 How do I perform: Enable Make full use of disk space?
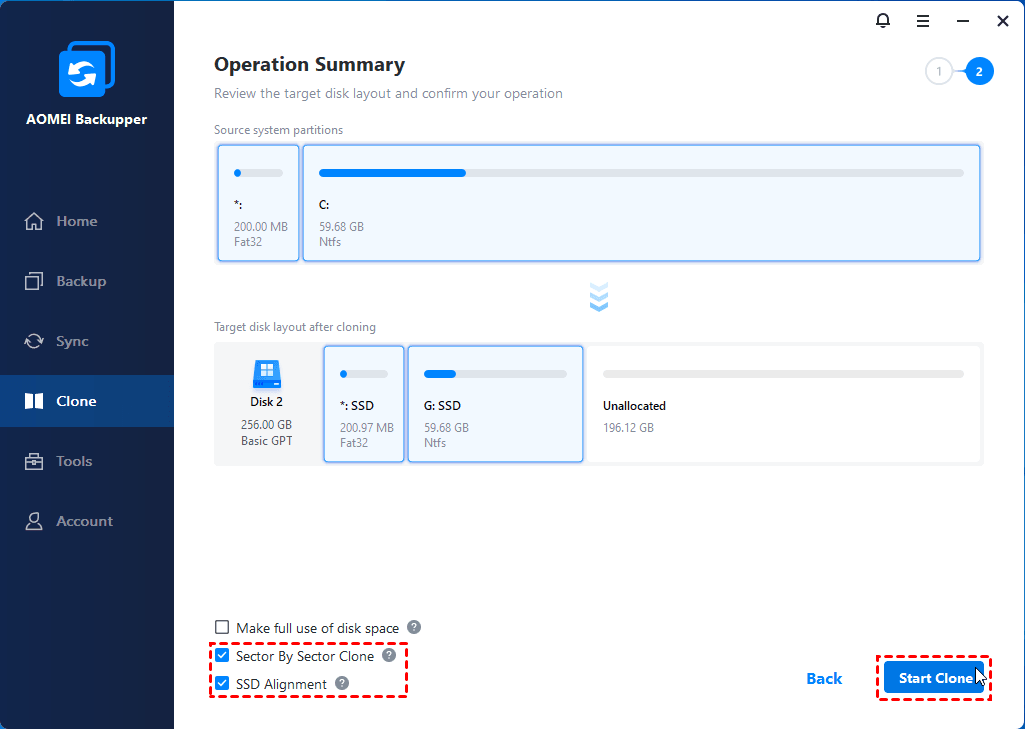222,628
